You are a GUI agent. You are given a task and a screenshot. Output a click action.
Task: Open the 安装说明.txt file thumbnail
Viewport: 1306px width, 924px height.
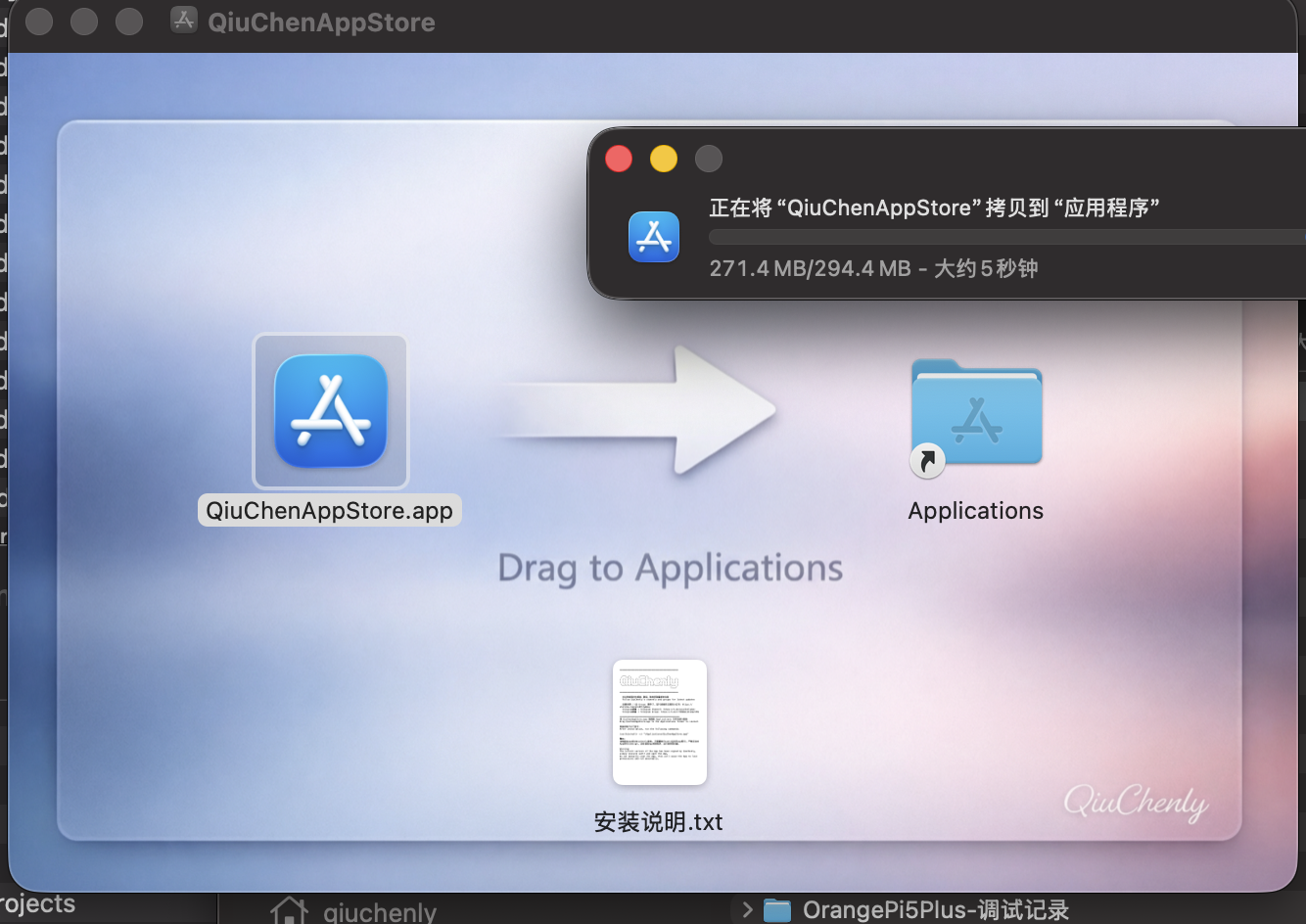659,722
